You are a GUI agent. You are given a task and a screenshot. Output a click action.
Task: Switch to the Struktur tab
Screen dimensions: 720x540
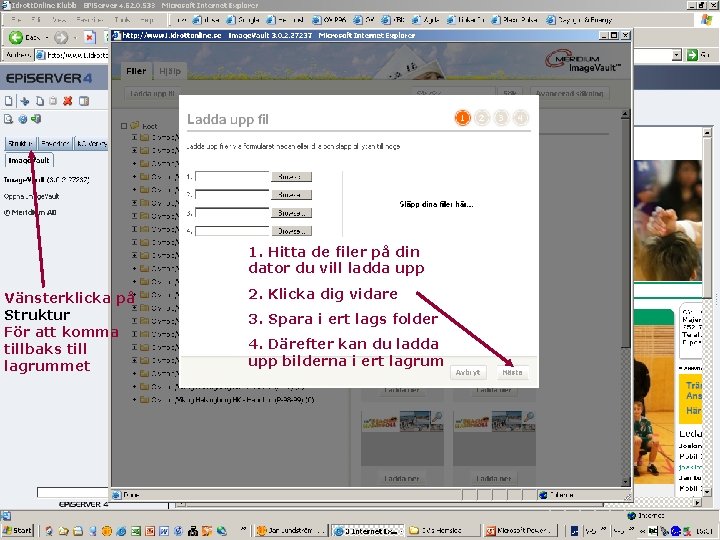[20, 143]
